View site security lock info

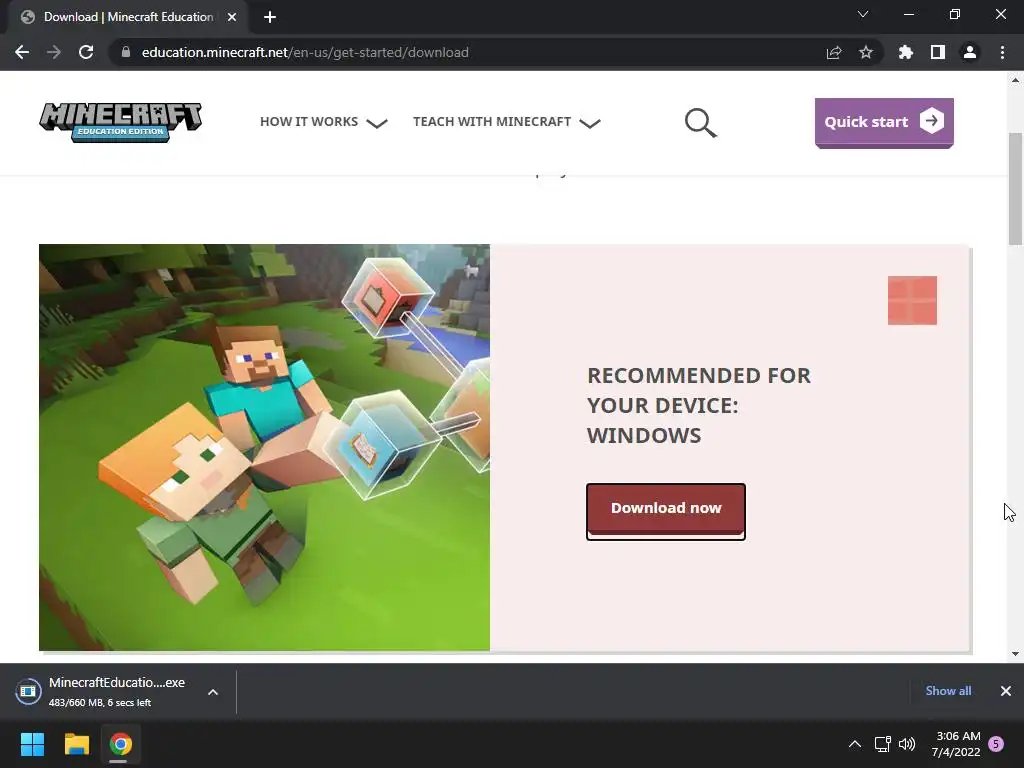pos(126,52)
